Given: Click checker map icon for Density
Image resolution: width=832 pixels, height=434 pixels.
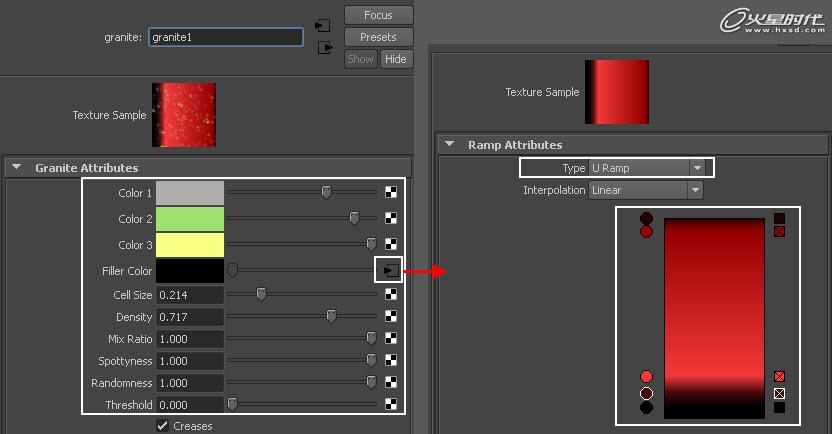Looking at the screenshot, I should click(391, 316).
